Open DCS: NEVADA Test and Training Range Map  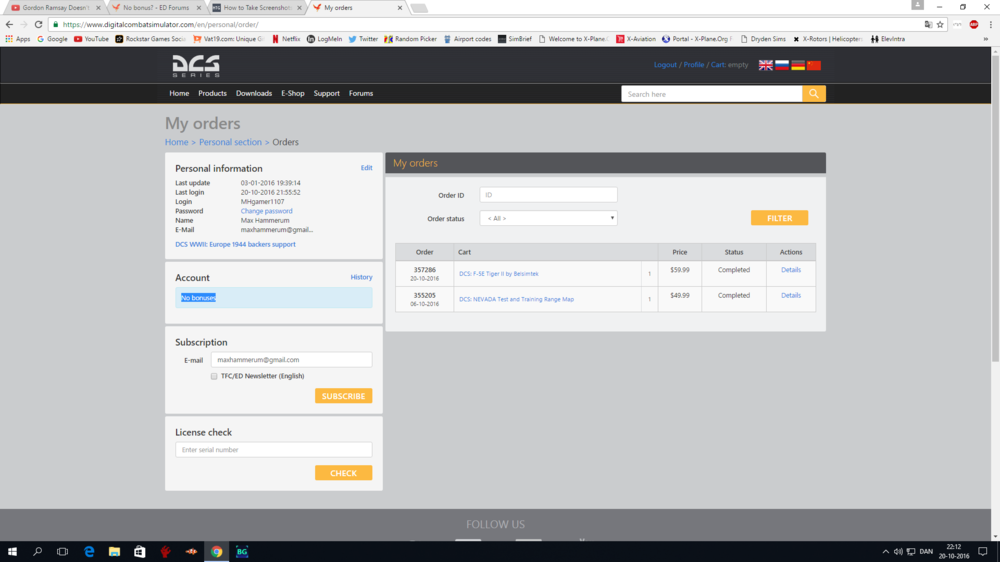[517, 299]
